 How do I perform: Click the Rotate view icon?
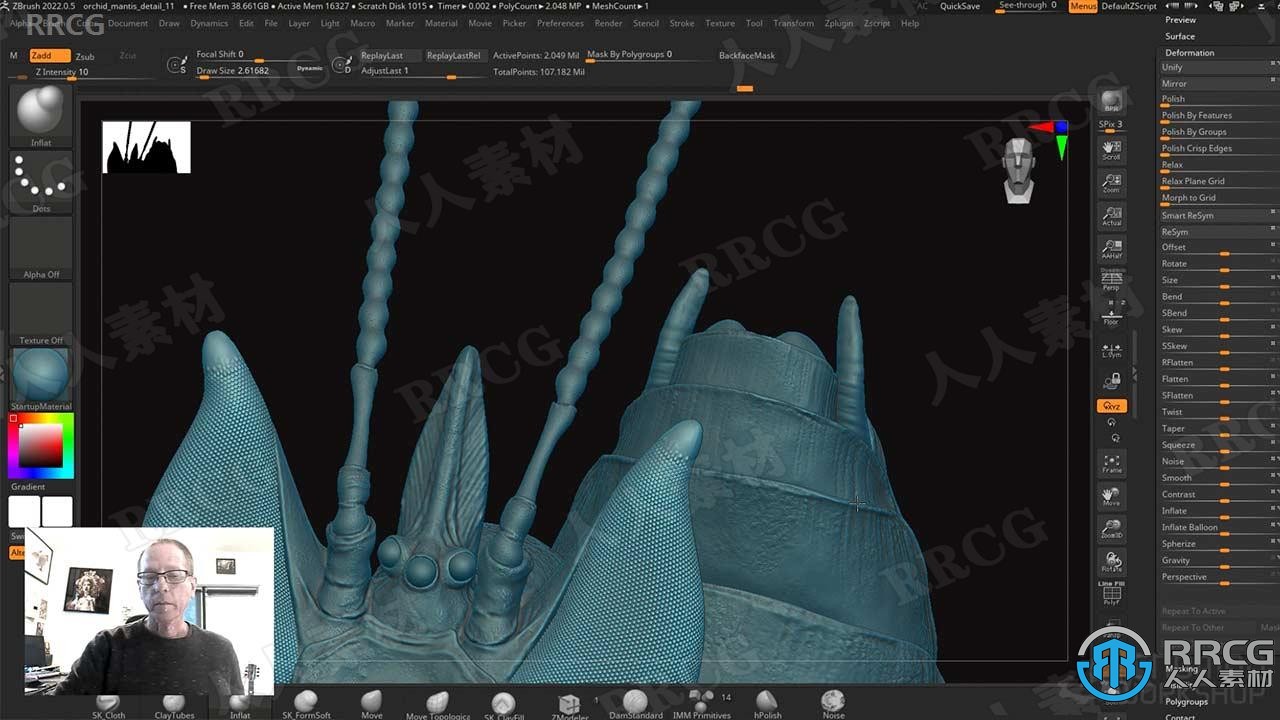coord(1111,562)
